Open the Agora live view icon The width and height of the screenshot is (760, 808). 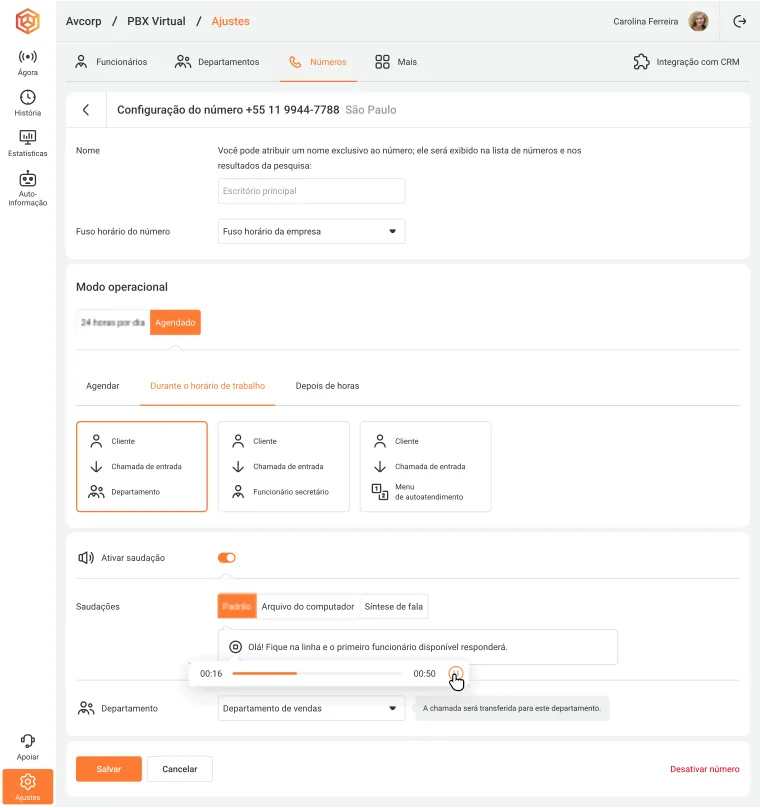click(x=28, y=56)
